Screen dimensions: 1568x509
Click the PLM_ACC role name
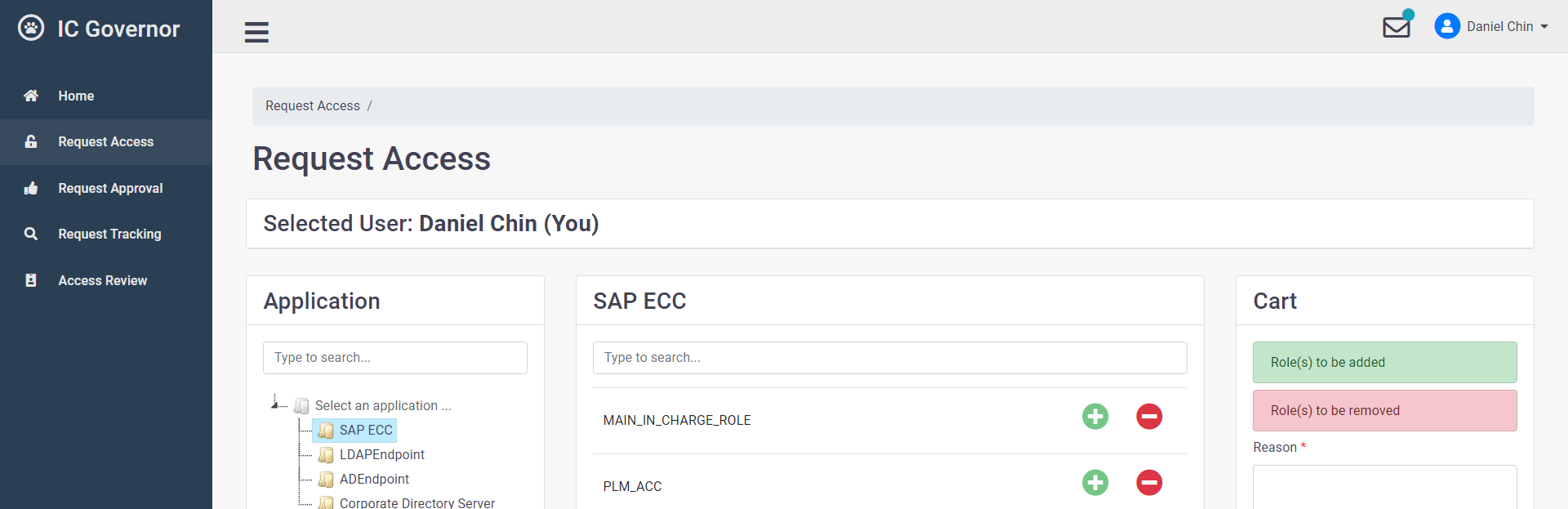(x=632, y=487)
